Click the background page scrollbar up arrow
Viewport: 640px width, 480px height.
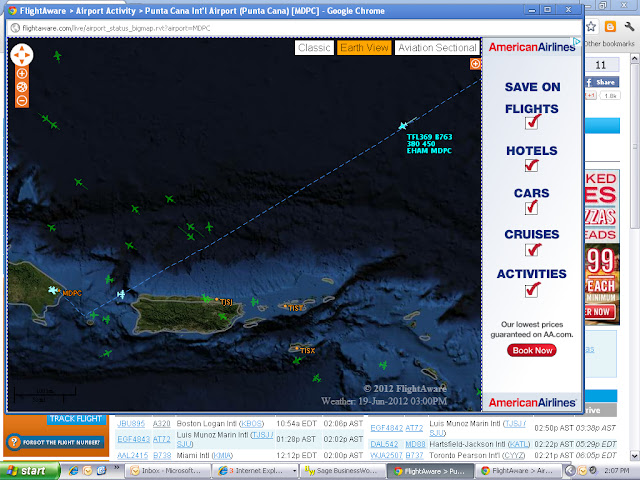pyautogui.click(x=635, y=59)
